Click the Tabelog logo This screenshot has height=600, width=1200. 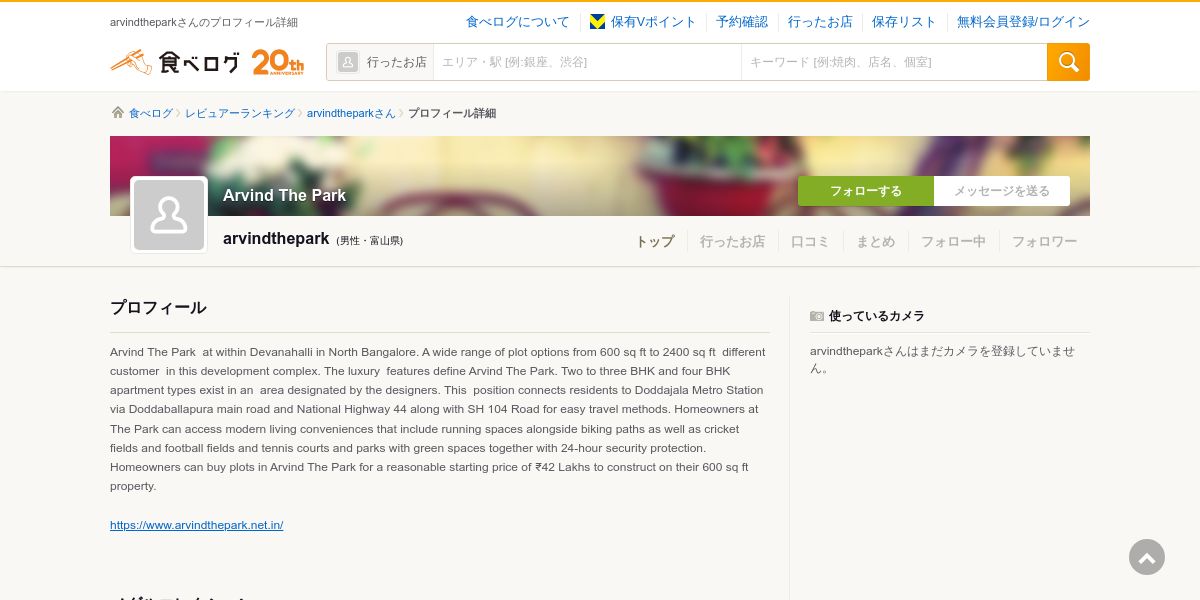click(175, 62)
